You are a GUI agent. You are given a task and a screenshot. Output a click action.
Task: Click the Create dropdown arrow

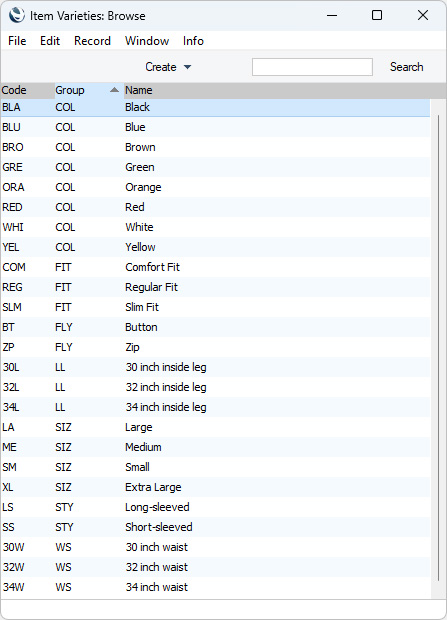click(188, 67)
